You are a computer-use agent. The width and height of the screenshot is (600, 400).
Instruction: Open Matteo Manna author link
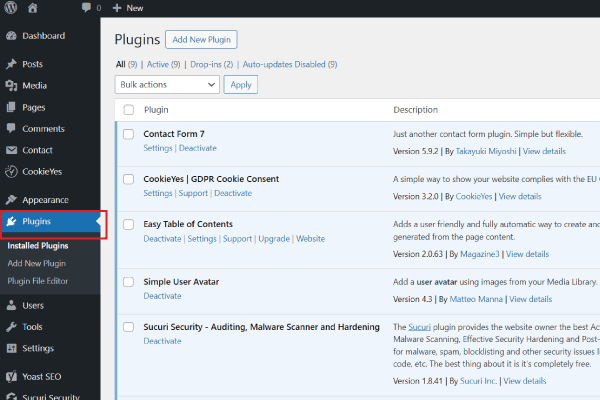coord(476,299)
